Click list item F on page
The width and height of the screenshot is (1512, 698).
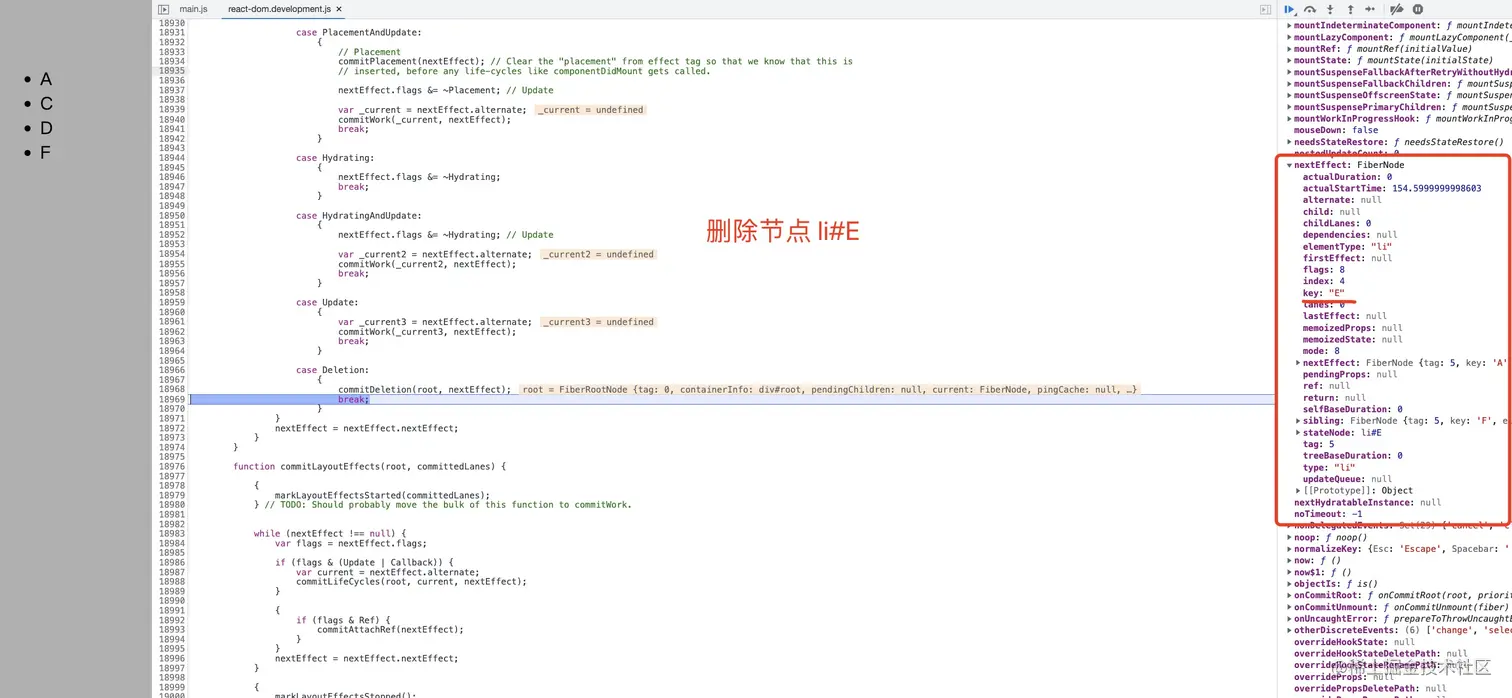[45, 153]
